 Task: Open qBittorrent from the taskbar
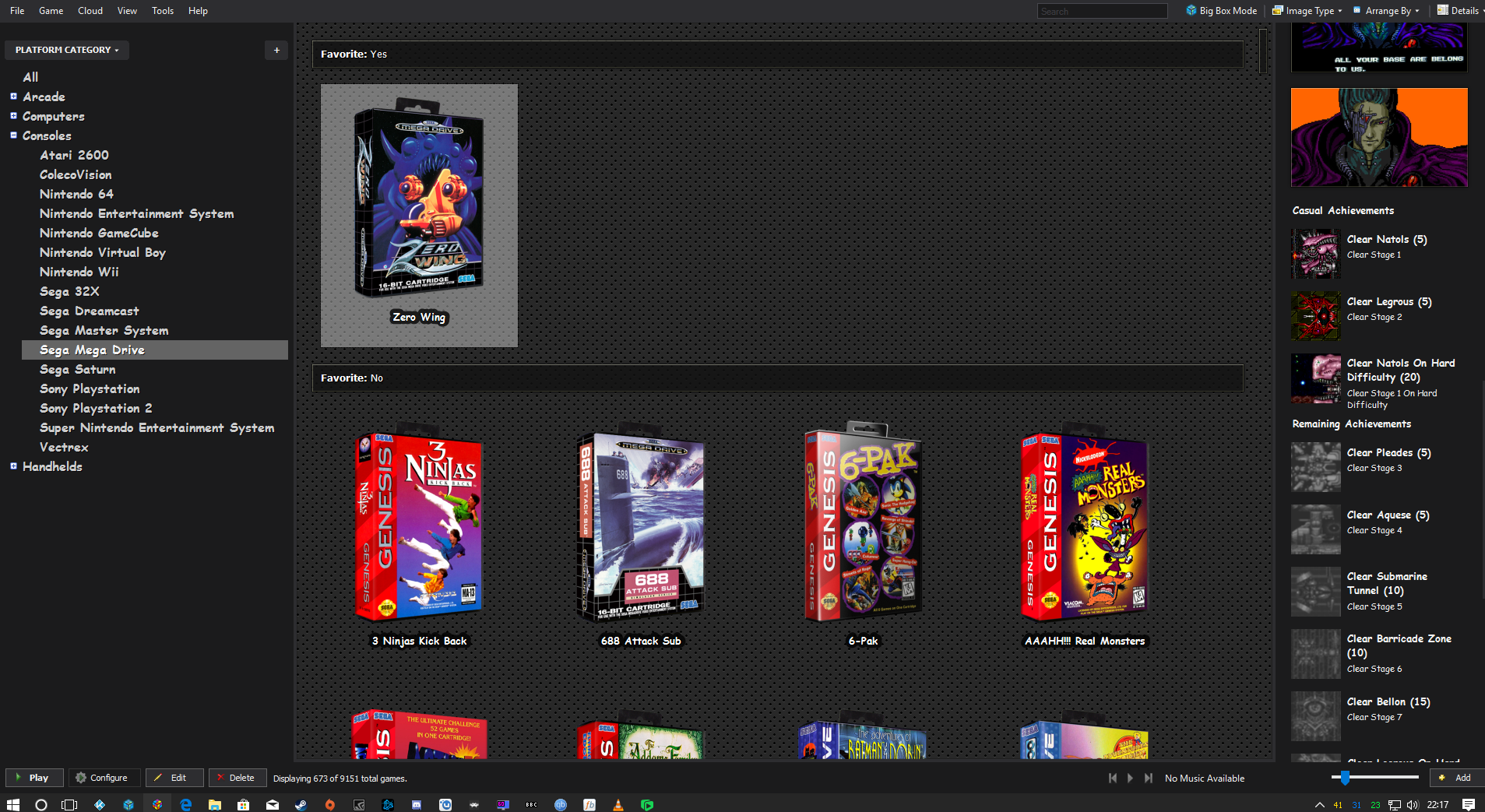coord(561,804)
